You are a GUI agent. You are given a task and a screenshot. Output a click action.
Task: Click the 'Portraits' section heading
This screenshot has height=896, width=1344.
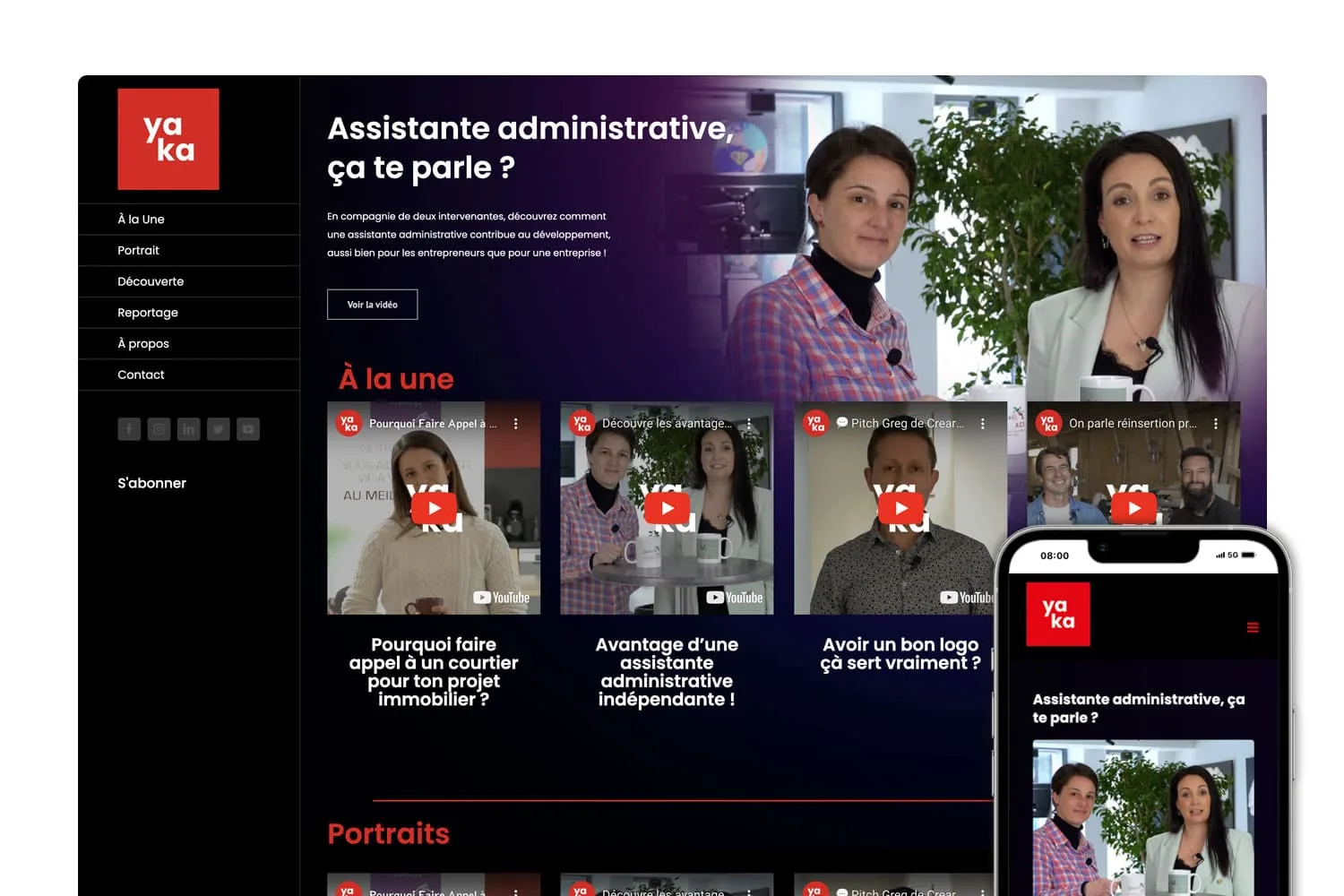[x=389, y=833]
